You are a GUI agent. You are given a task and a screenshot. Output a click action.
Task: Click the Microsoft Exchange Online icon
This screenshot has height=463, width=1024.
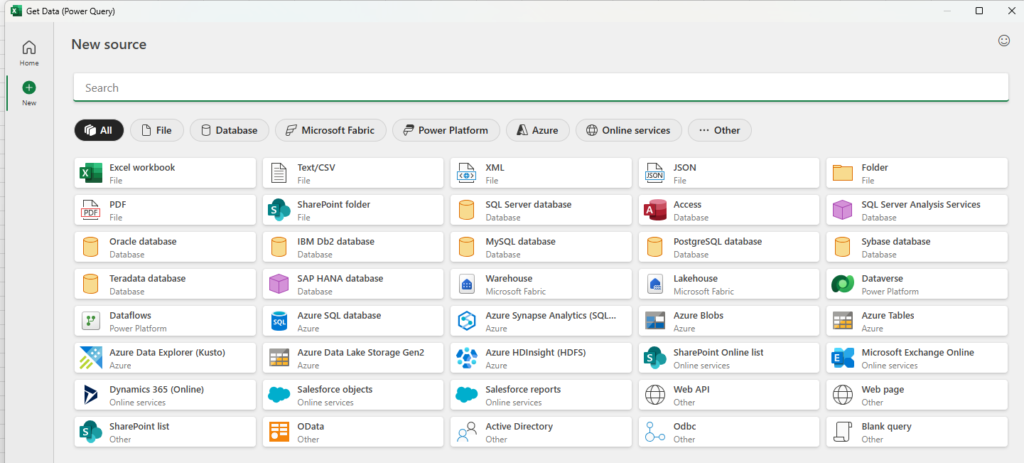click(x=842, y=358)
